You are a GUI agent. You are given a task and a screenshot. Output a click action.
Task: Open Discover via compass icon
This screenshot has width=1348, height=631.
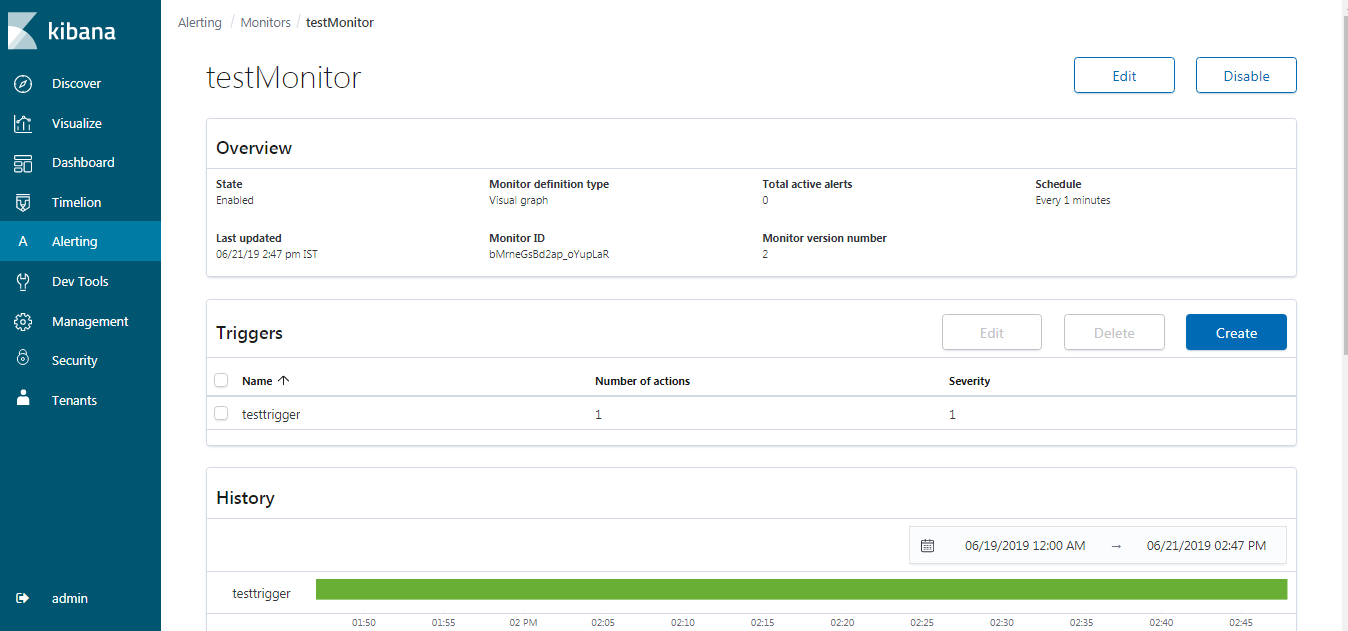tap(23, 84)
